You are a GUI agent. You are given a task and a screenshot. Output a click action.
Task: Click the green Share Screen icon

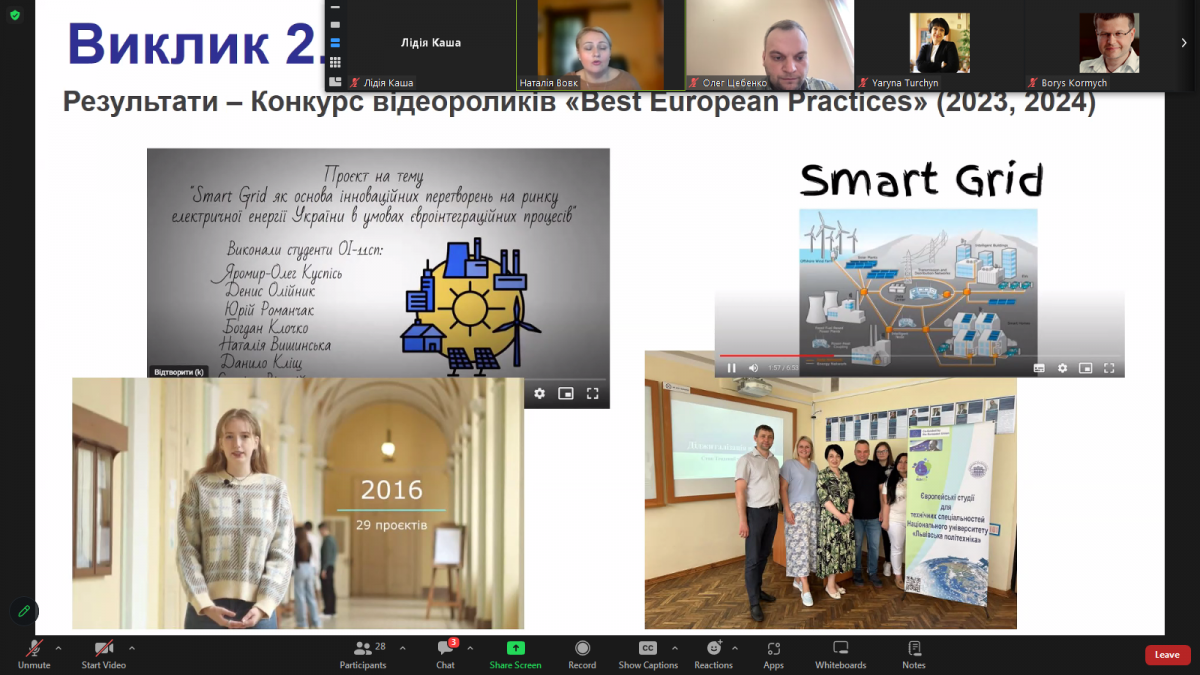(515, 649)
